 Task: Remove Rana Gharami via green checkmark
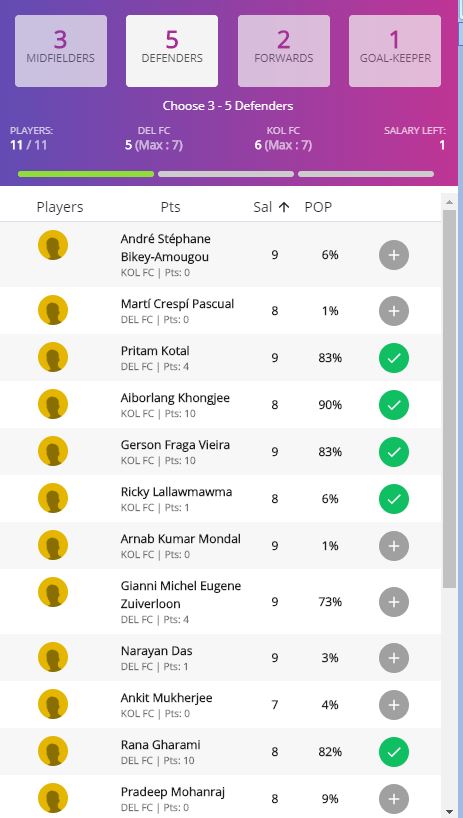pyautogui.click(x=394, y=752)
